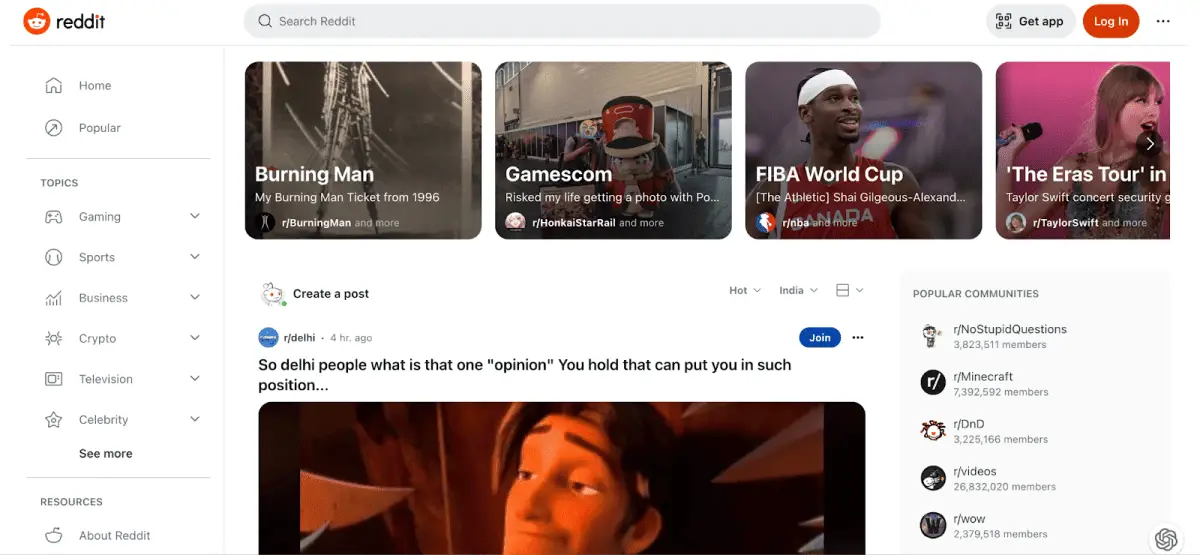The image size is (1200, 555).
Task: Open the top-right three-dot menu
Action: click(1163, 21)
